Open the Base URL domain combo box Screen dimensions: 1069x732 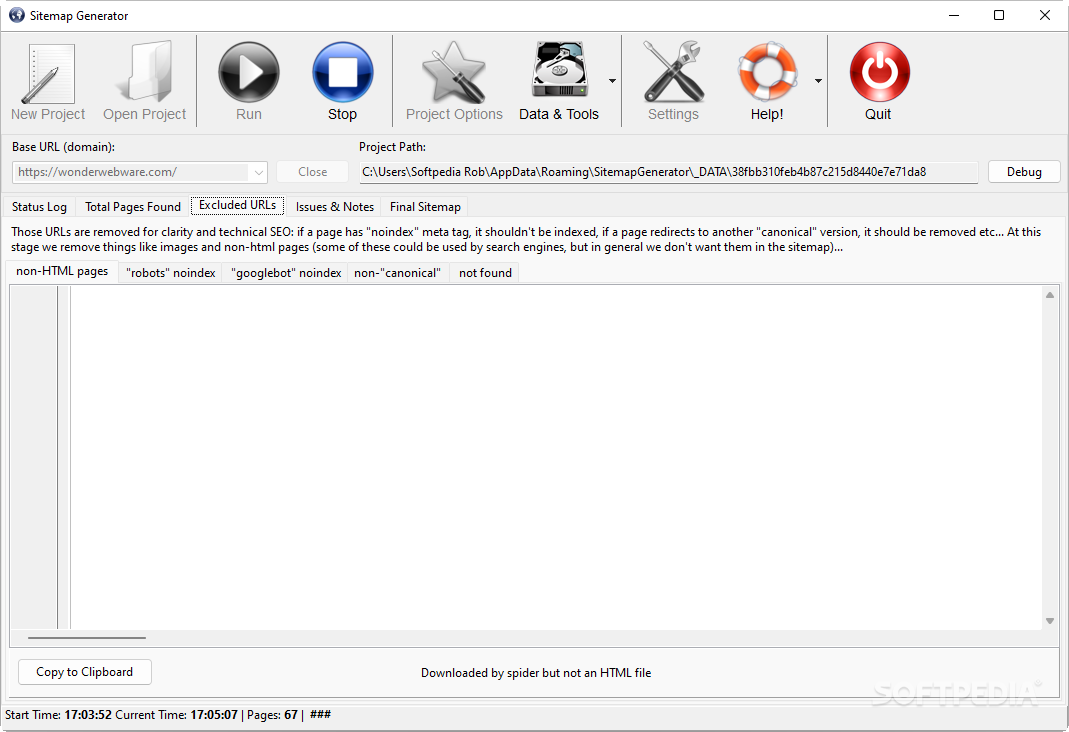click(x=140, y=172)
